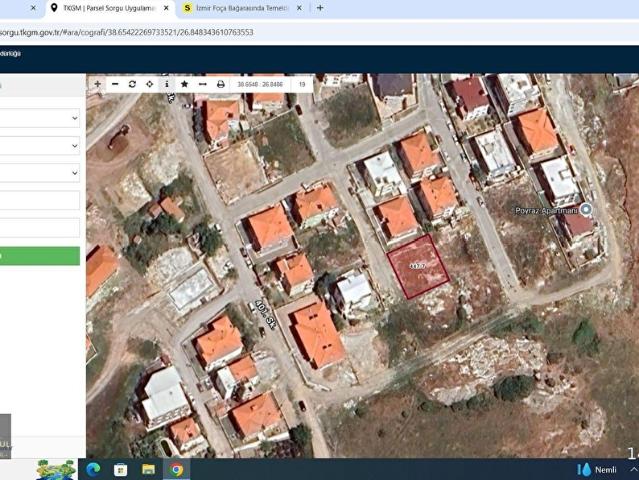
Task: Click the coordinate display 38.6548 : 26.8486
Action: pyautogui.click(x=260, y=84)
